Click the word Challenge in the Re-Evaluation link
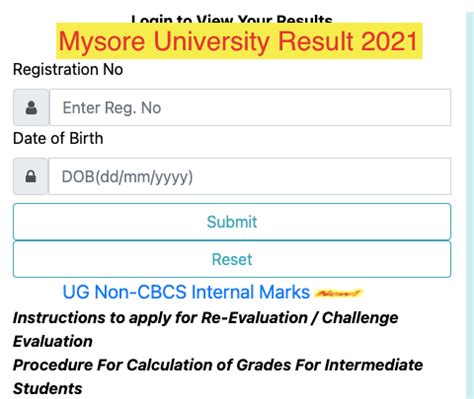The height and width of the screenshot is (399, 474). pyautogui.click(x=360, y=318)
